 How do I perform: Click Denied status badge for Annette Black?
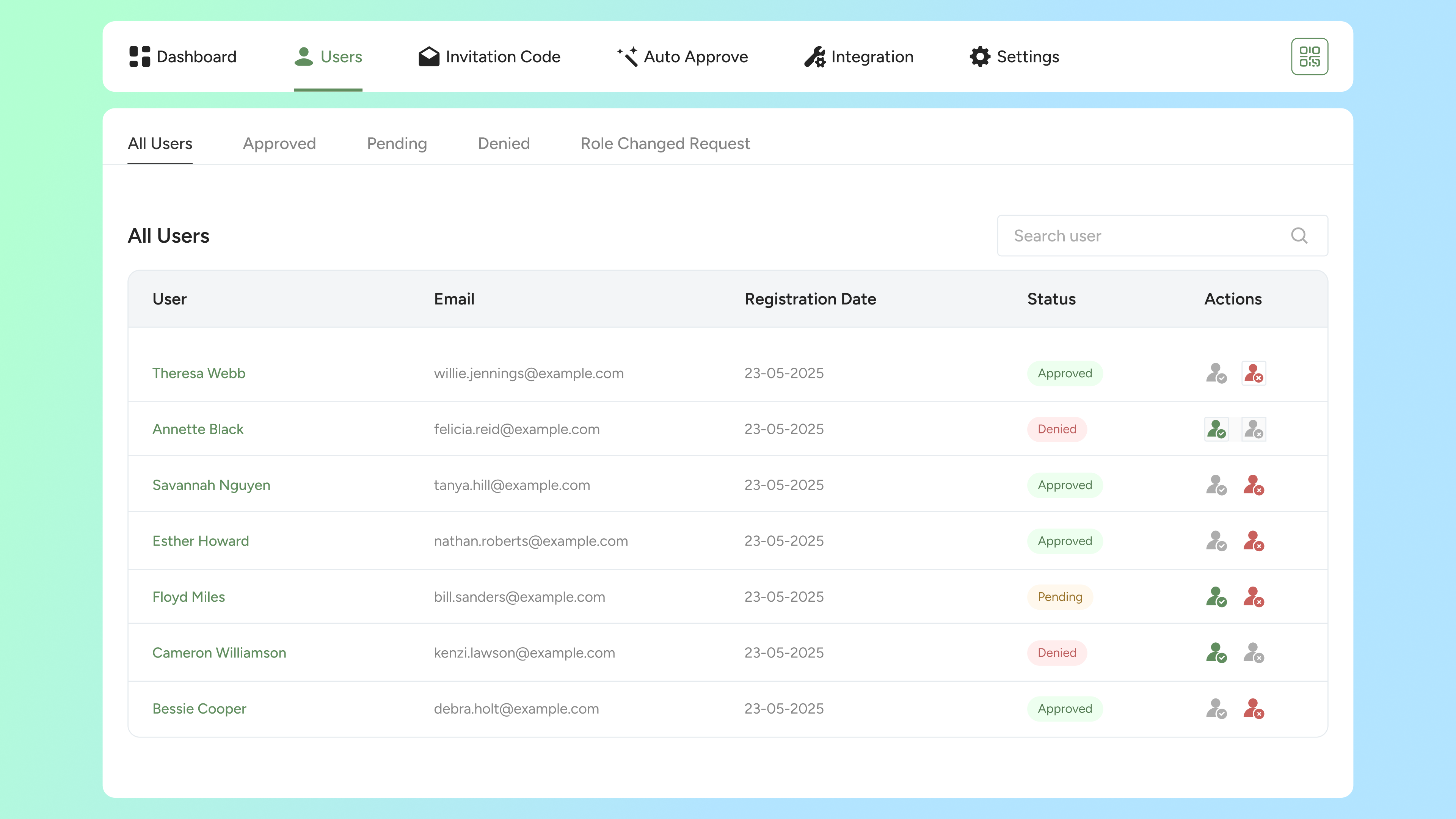tap(1057, 429)
